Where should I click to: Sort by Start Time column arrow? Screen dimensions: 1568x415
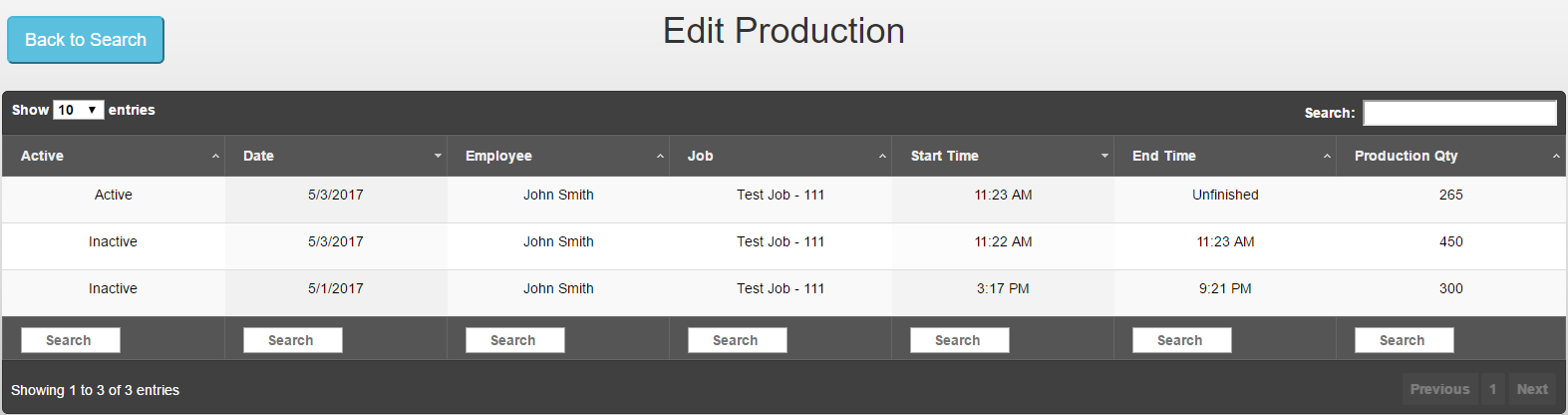click(x=1104, y=157)
